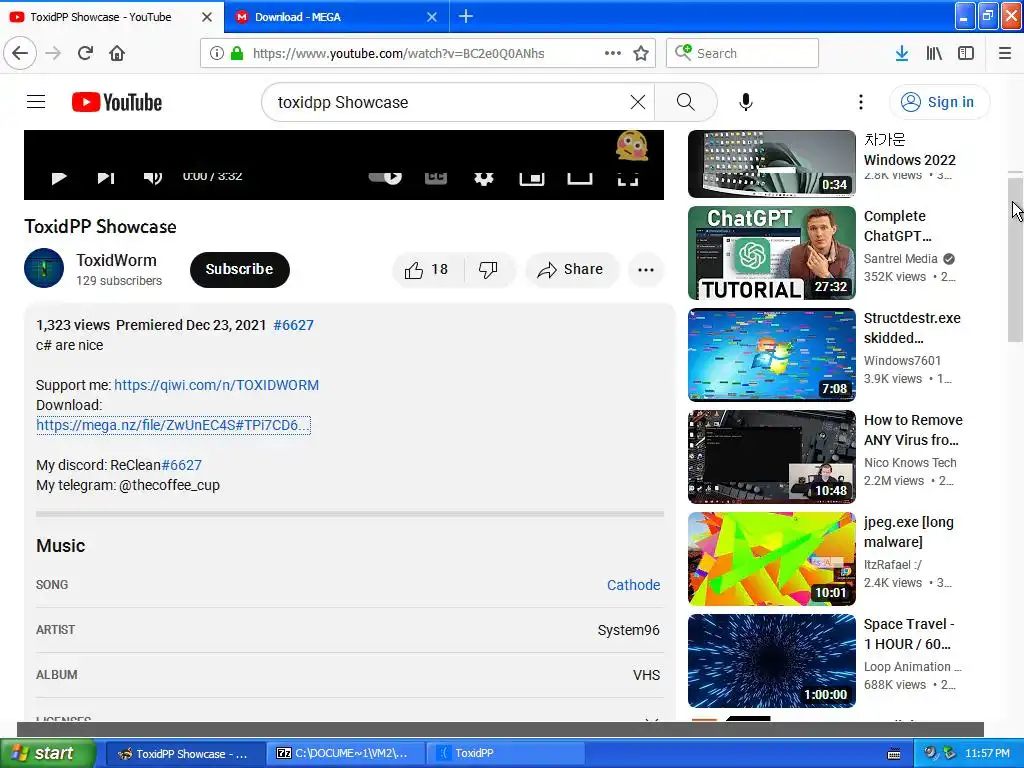Open Structdestr.exe skidded video thumbnail
This screenshot has width=1024, height=768.
coord(771,355)
